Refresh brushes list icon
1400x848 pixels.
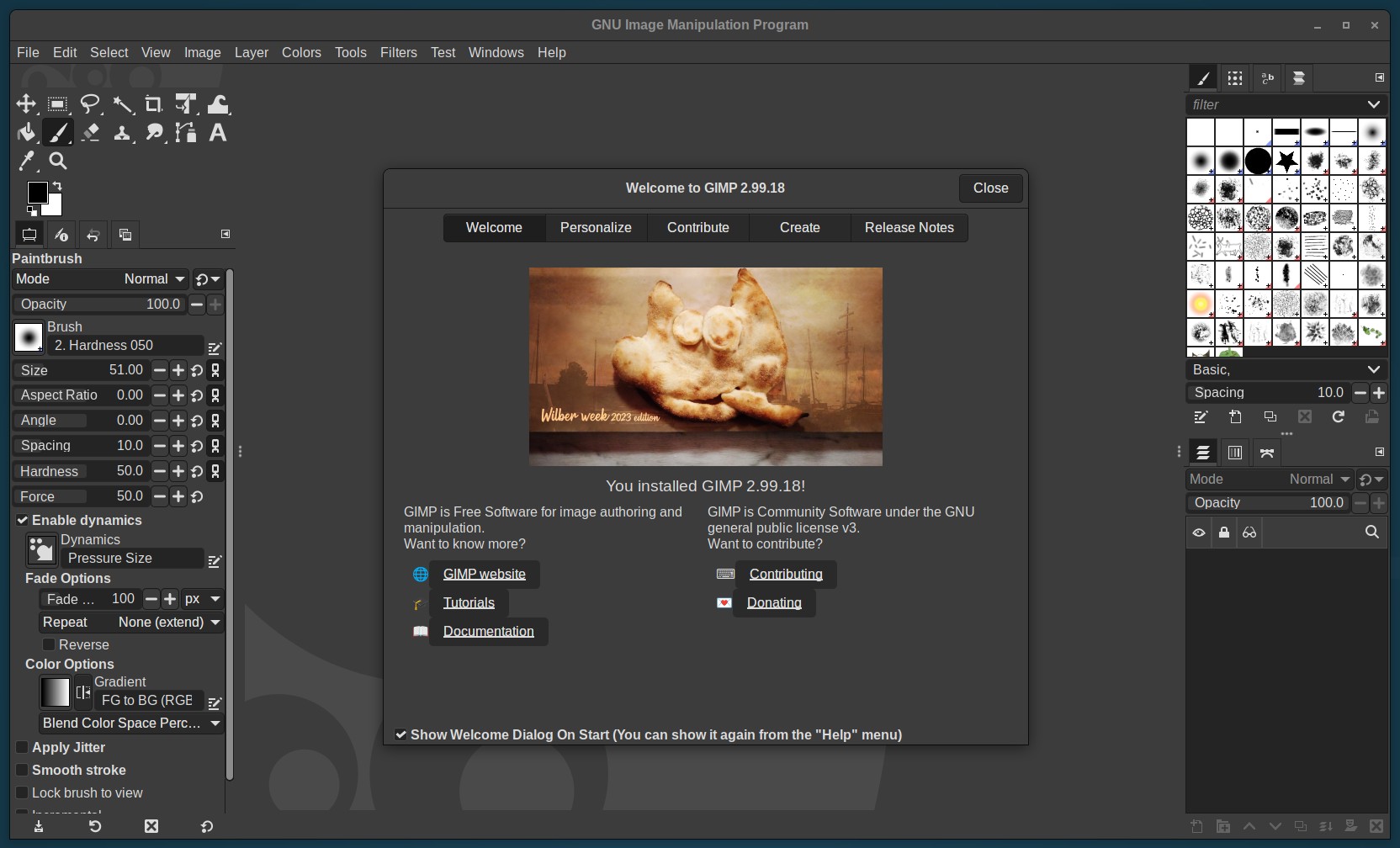[x=1339, y=416]
